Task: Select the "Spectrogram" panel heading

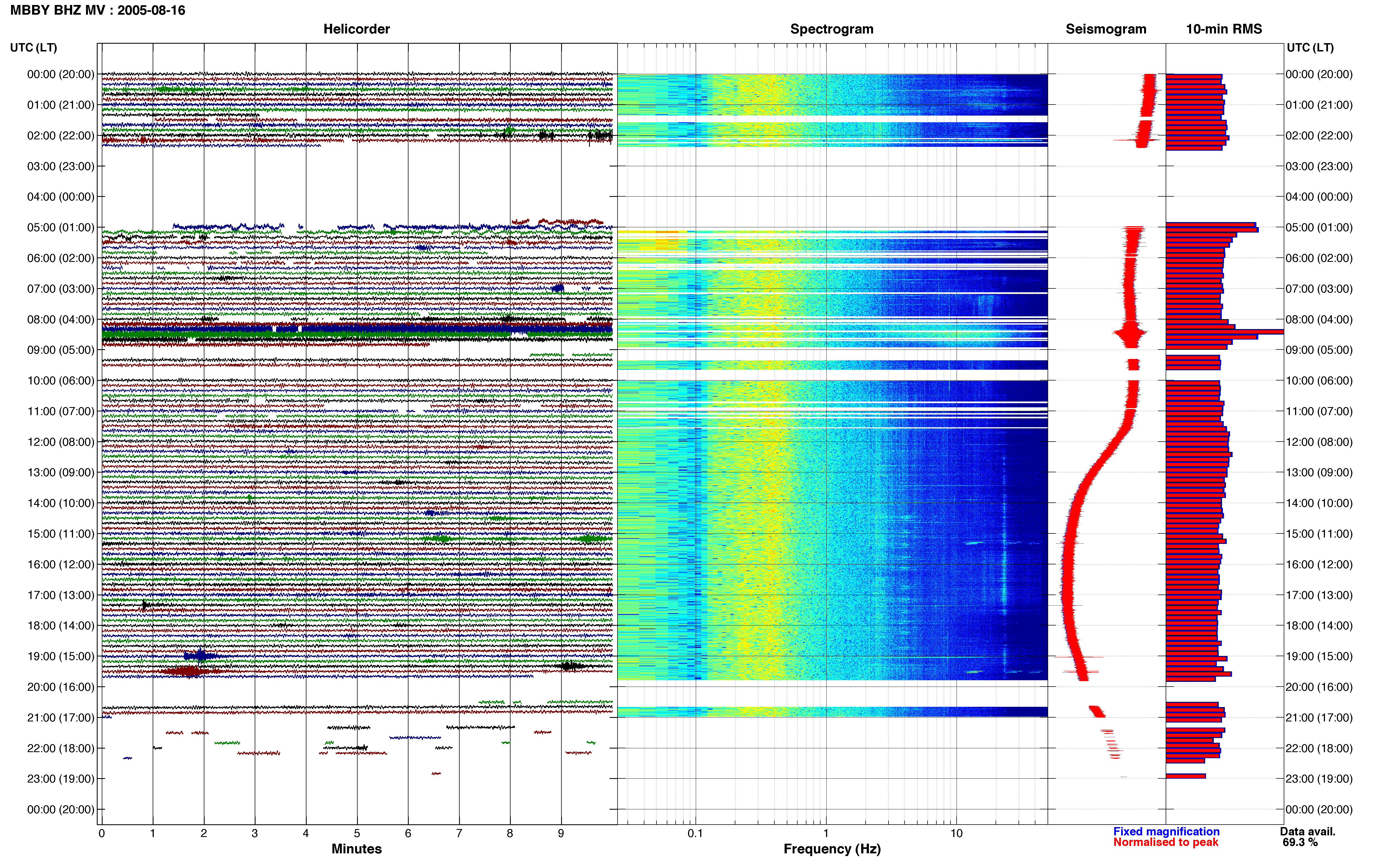Action: point(832,29)
